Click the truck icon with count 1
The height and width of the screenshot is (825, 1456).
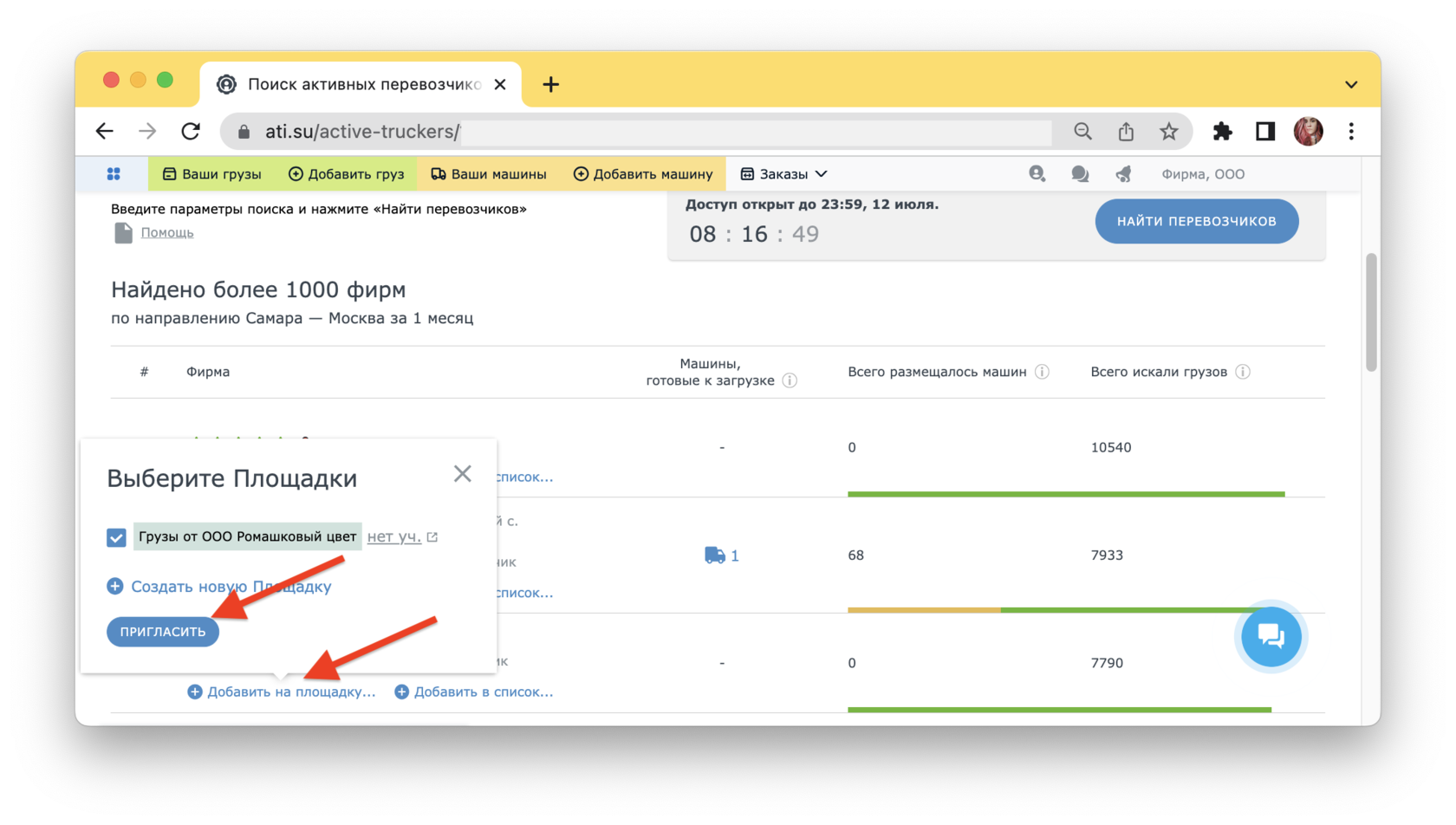click(714, 555)
